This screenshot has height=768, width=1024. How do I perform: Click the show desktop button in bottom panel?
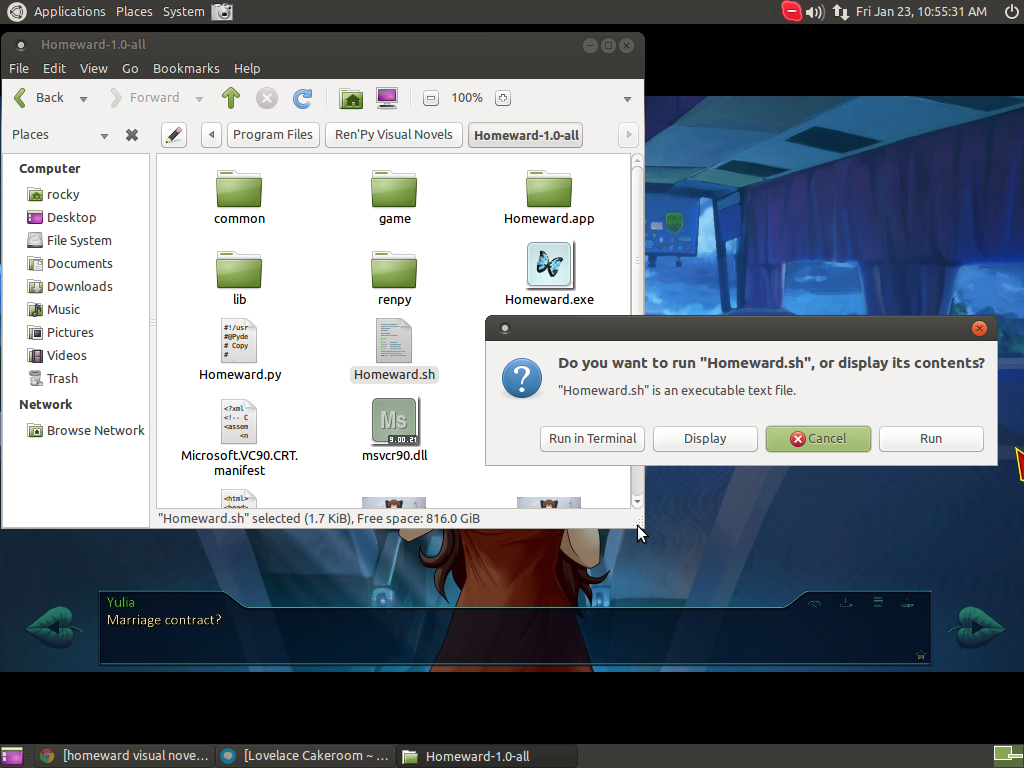click(x=12, y=756)
